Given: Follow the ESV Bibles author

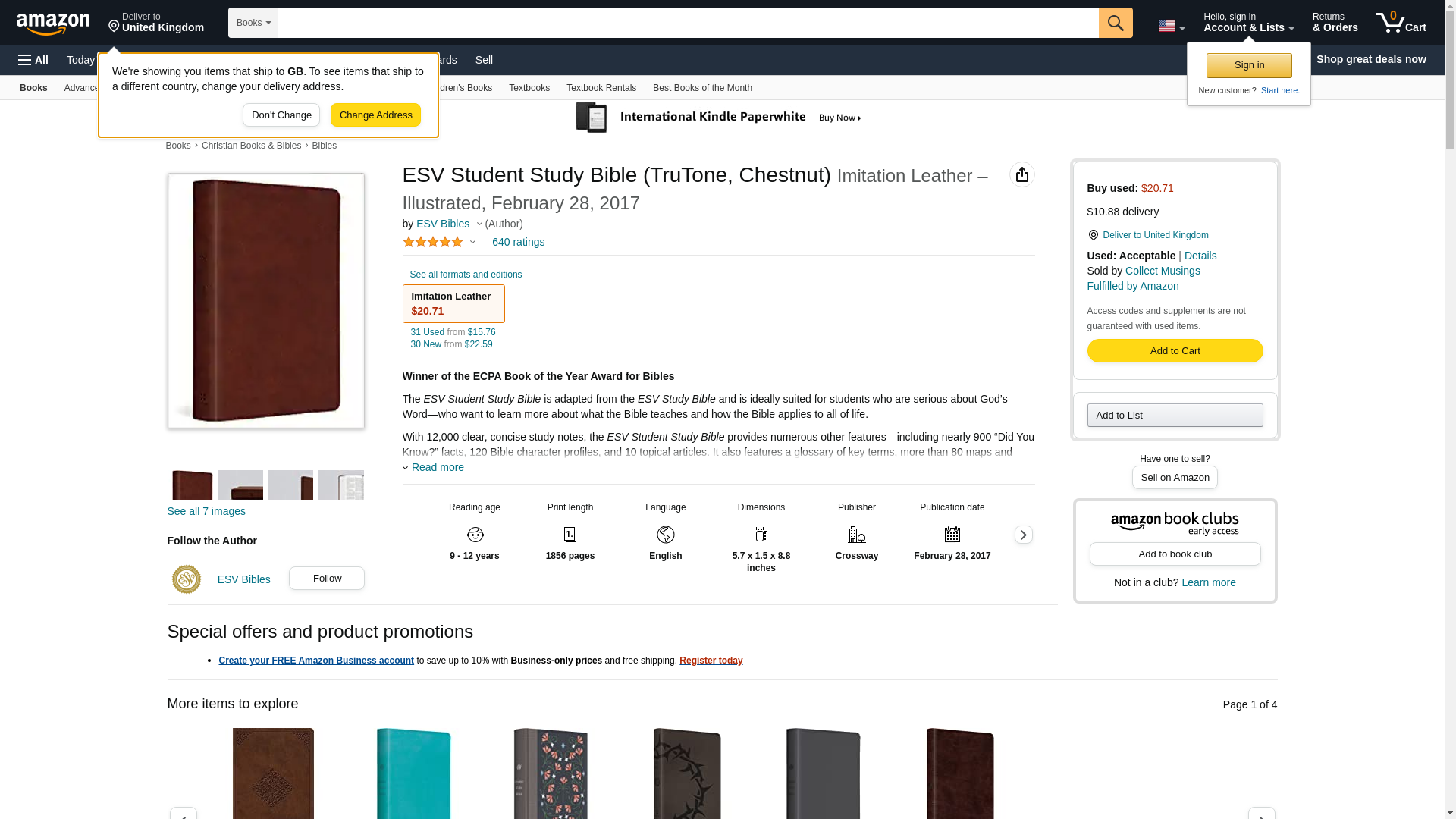Looking at the screenshot, I should [326, 579].
